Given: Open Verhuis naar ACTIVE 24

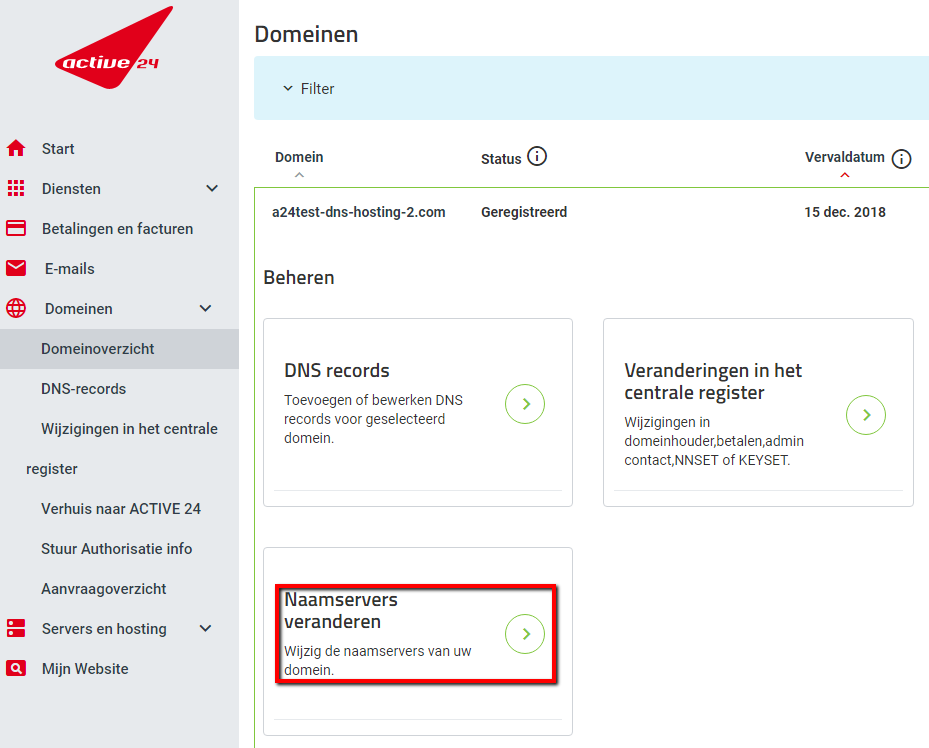Looking at the screenshot, I should (x=121, y=509).
